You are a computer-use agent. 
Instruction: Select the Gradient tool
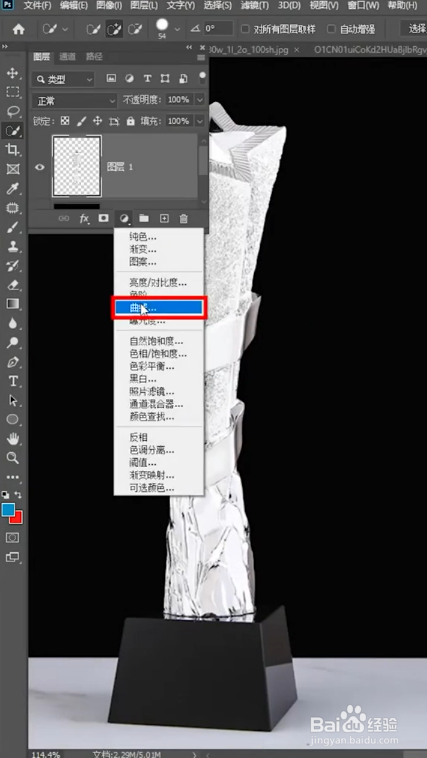point(13,304)
